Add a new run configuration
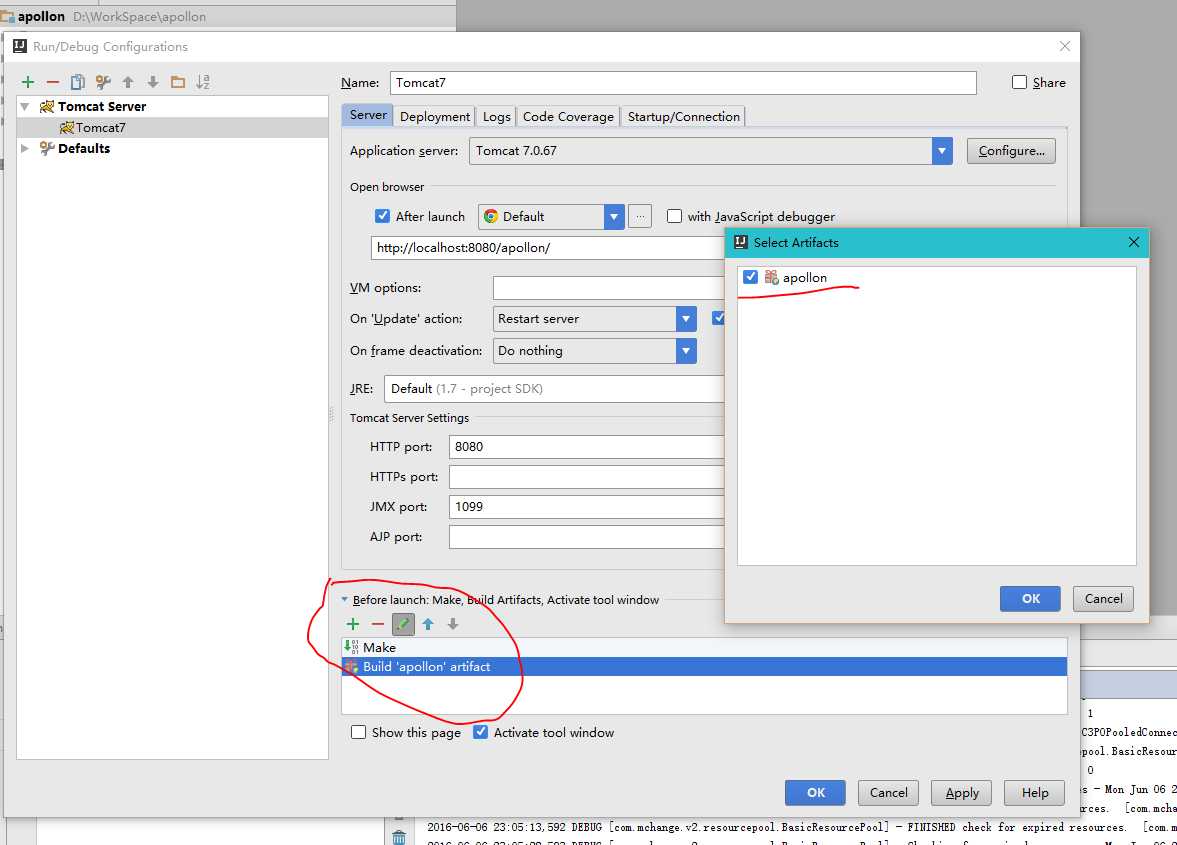The height and width of the screenshot is (845, 1177). pyautogui.click(x=28, y=82)
